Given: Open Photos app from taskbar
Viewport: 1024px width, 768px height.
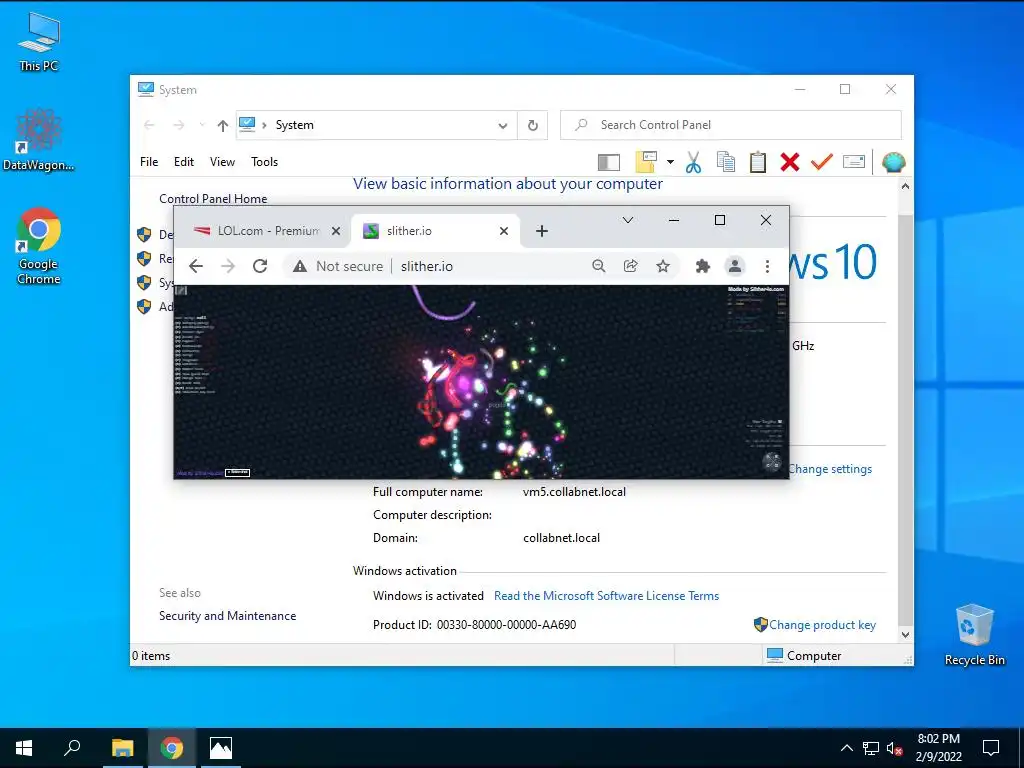Looking at the screenshot, I should [221, 748].
